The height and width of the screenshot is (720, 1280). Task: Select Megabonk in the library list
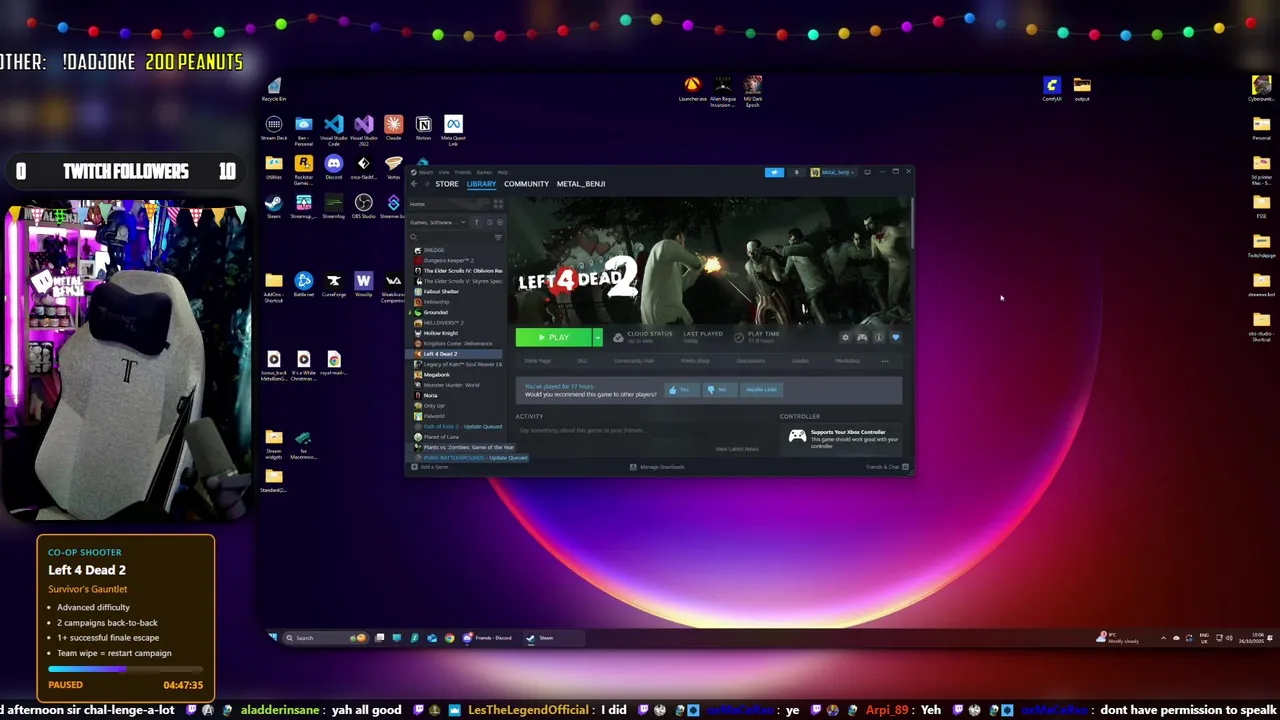(436, 375)
